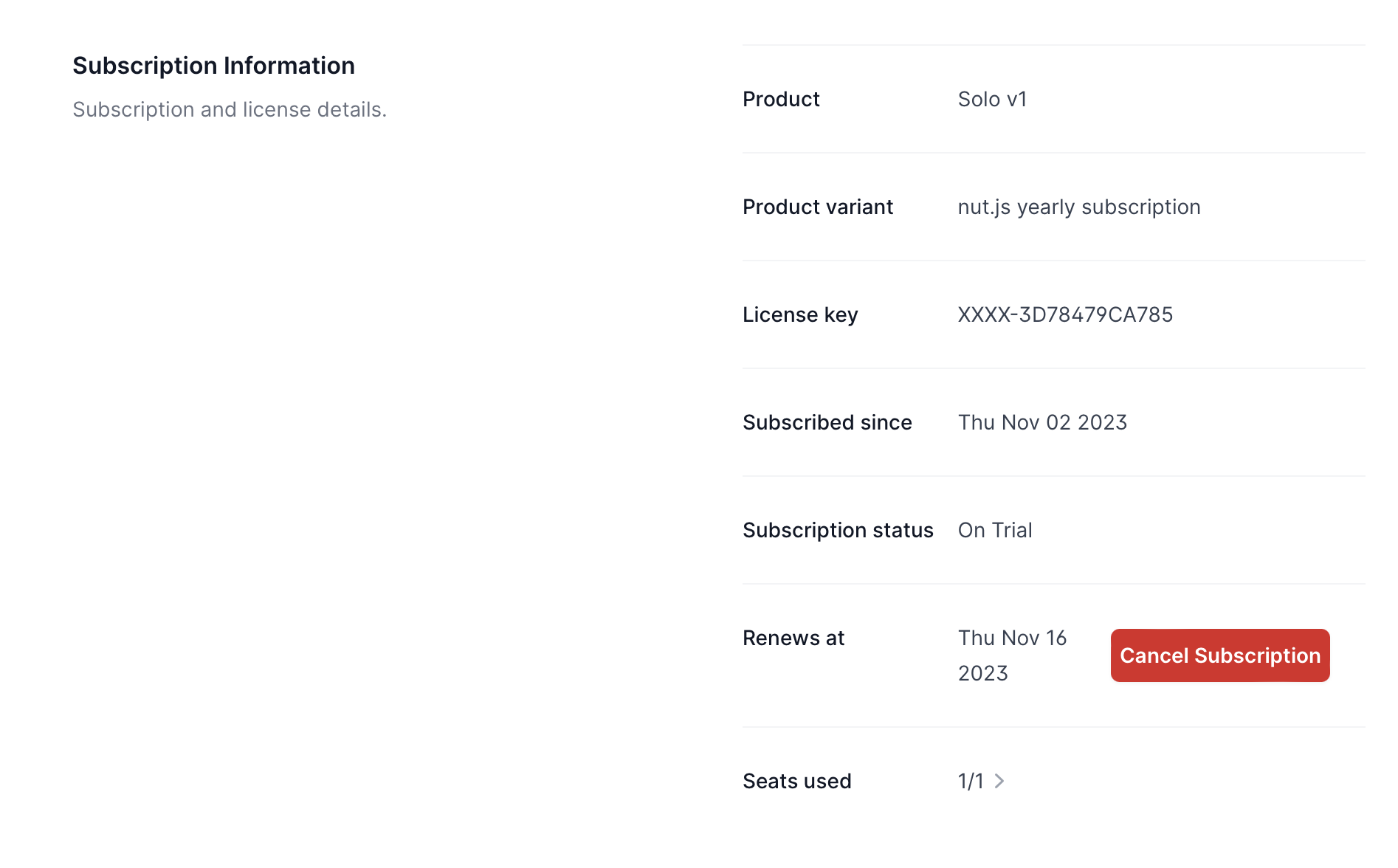Click the Thu Nov 02 2023 subscribed date
The height and width of the screenshot is (868, 1398).
click(x=1042, y=422)
